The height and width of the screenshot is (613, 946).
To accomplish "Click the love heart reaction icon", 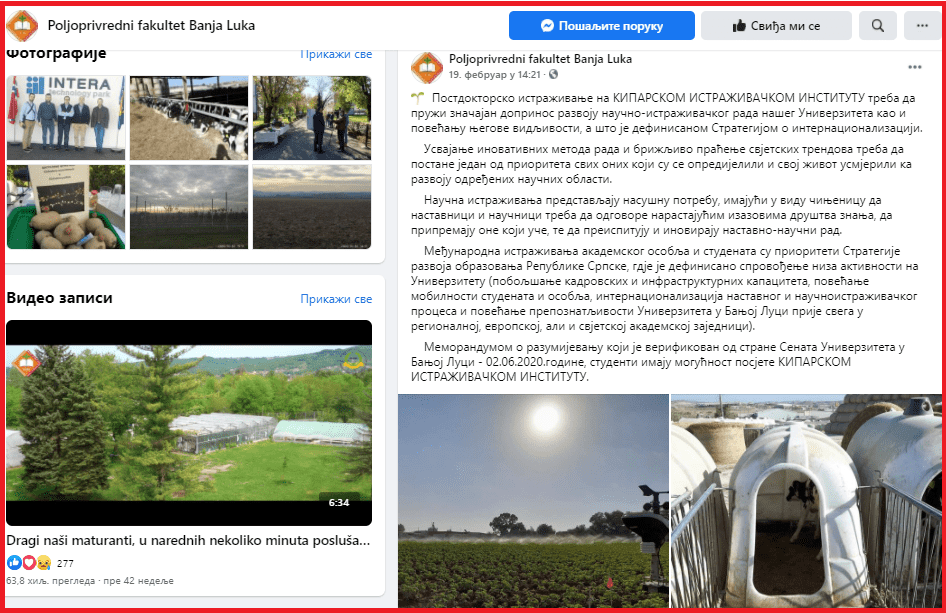I will pos(29,563).
